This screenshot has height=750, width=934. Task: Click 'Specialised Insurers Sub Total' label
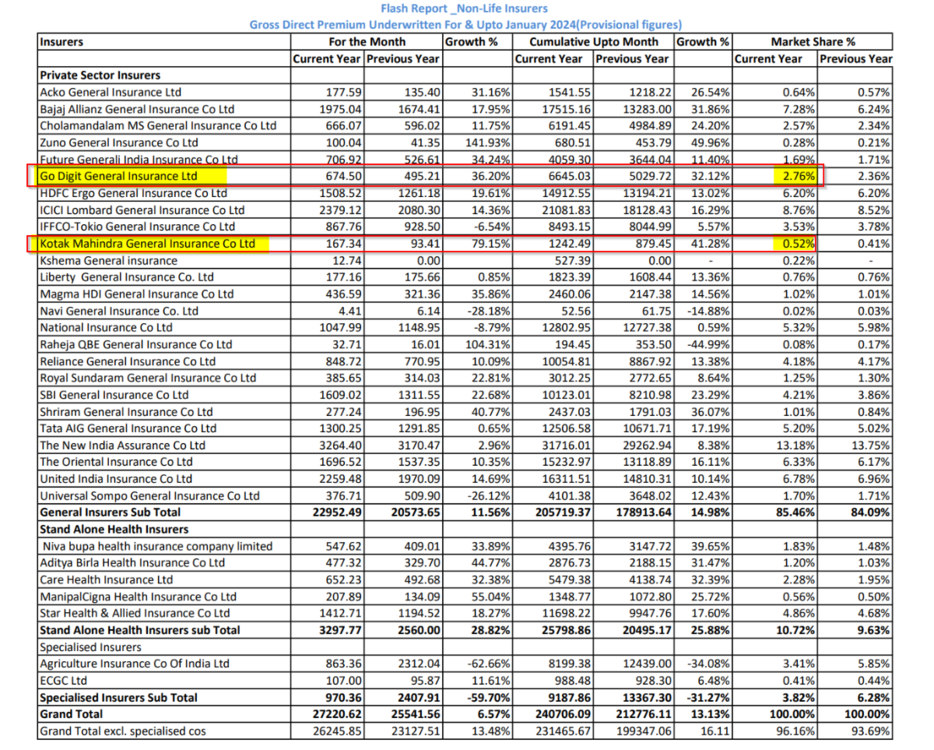tap(119, 698)
